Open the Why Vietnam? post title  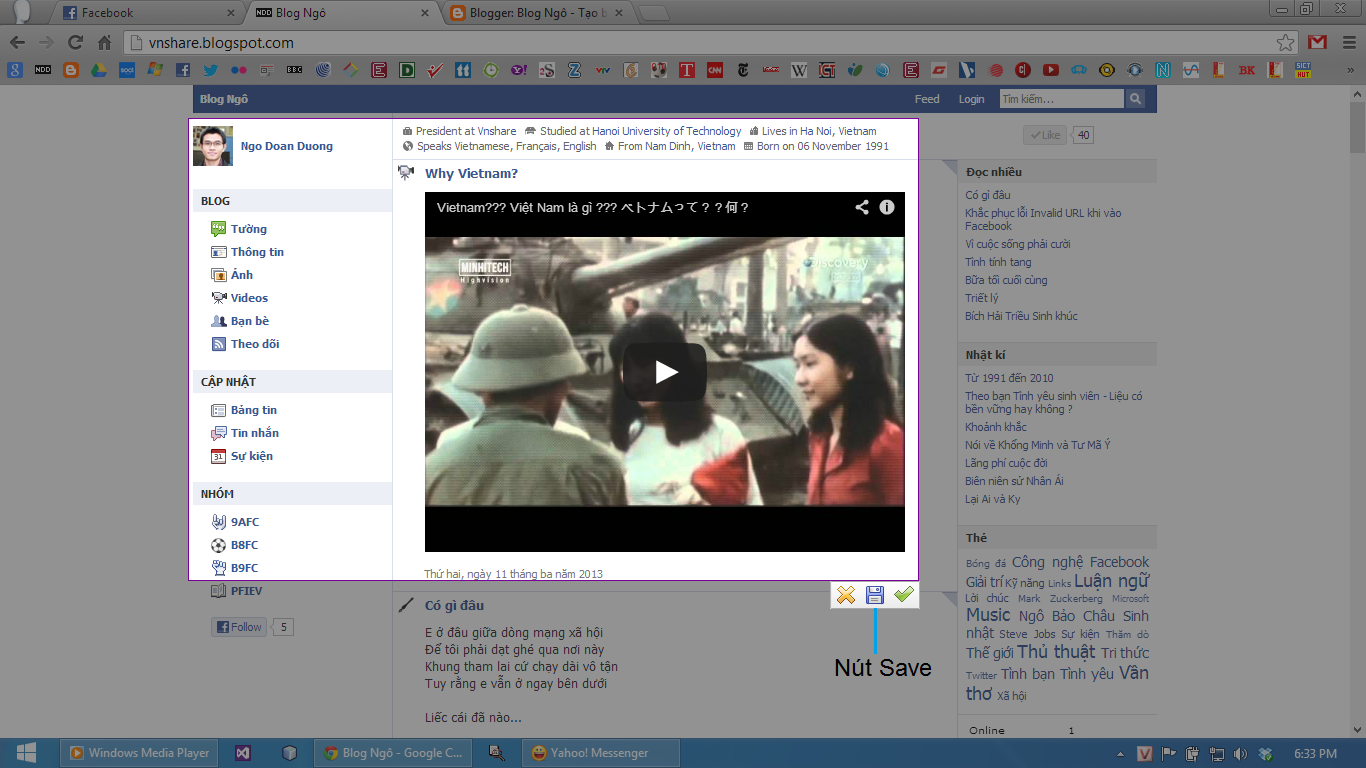click(471, 174)
